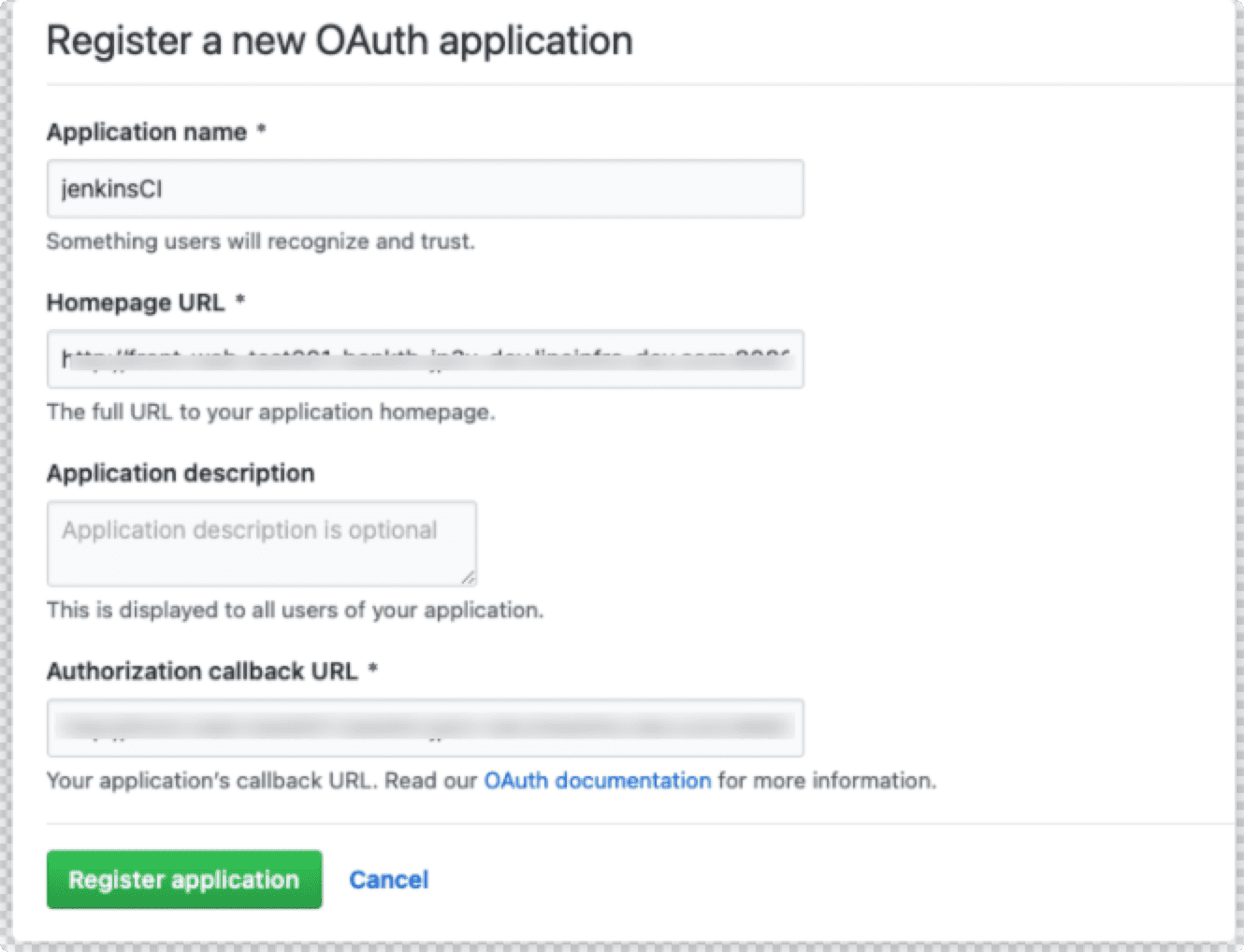The width and height of the screenshot is (1244, 952).
Task: Select the Authorization callback URL field
Action: tap(425, 728)
